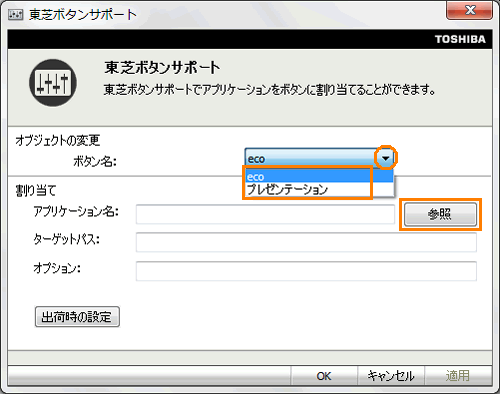This screenshot has width=500, height=394.
Task: Open the ボタン名 dropdown arrow
Action: [x=386, y=158]
